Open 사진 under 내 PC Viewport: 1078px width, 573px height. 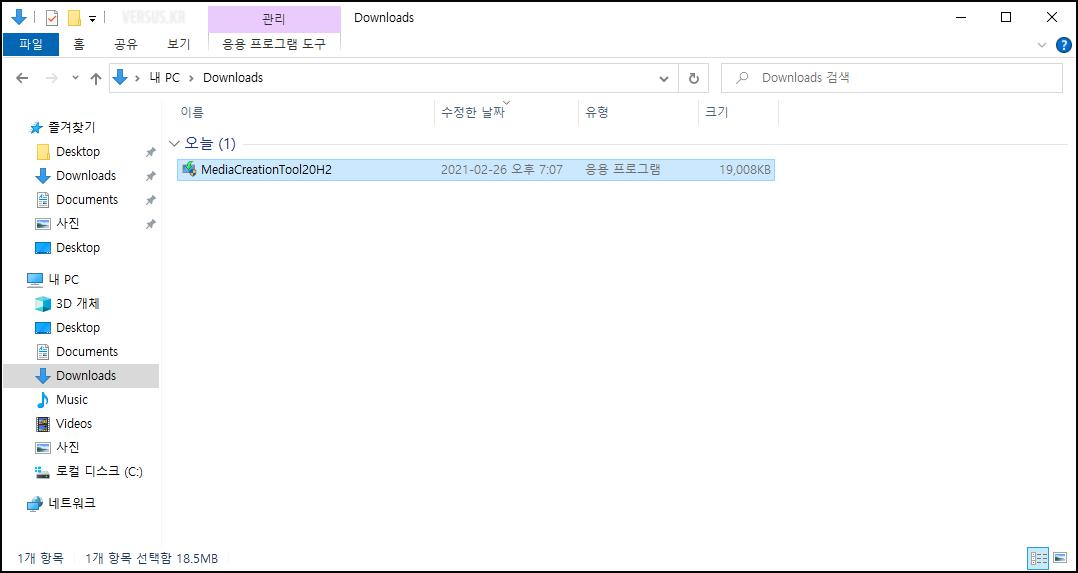click(x=67, y=448)
